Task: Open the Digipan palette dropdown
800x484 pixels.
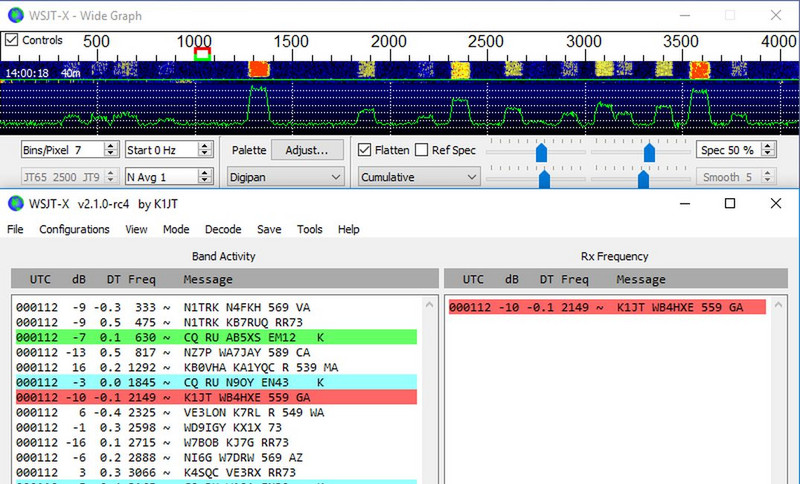Action: point(285,177)
